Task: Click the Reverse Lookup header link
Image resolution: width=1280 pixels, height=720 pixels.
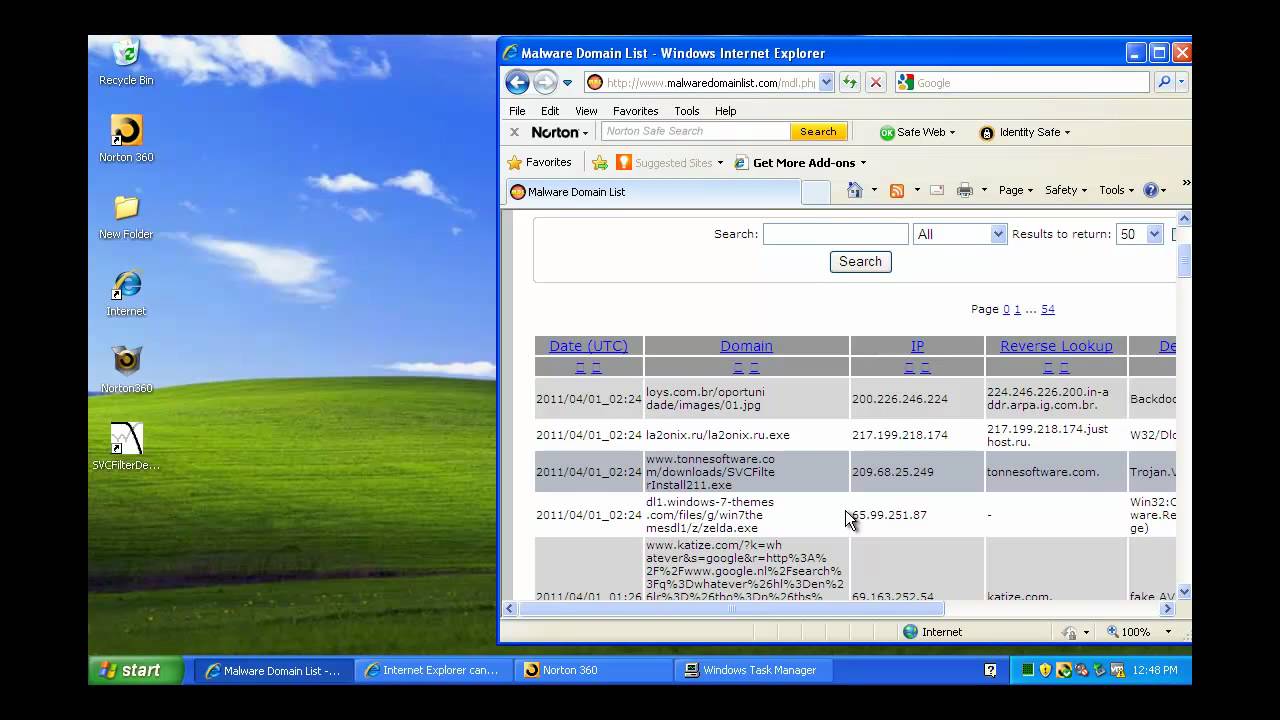Action: [x=1056, y=346]
